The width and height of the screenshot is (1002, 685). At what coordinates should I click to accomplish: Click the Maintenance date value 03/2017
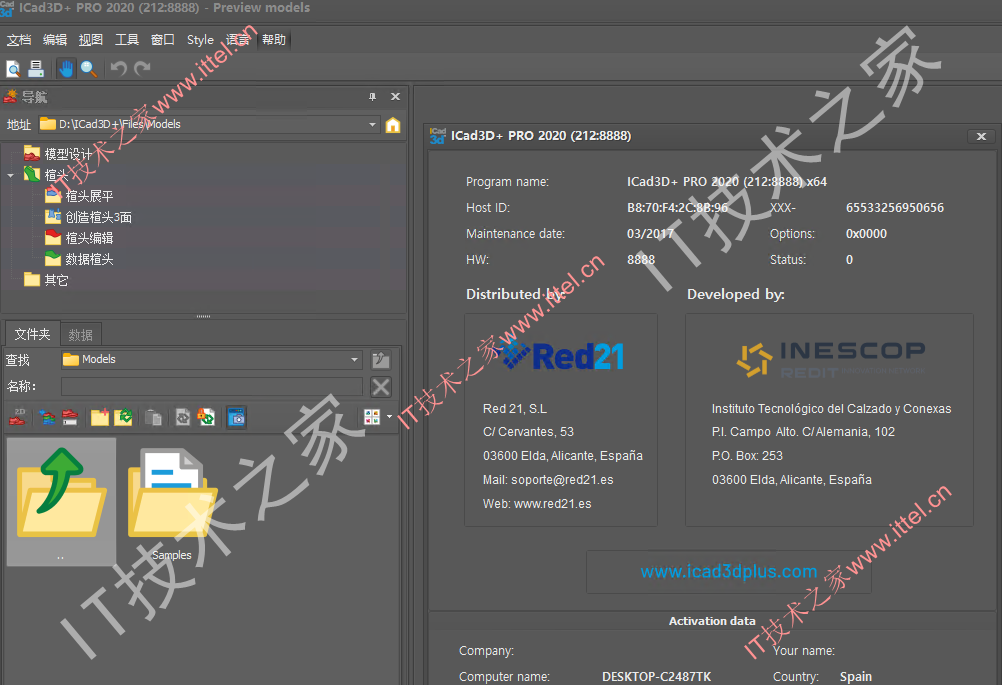coord(650,234)
